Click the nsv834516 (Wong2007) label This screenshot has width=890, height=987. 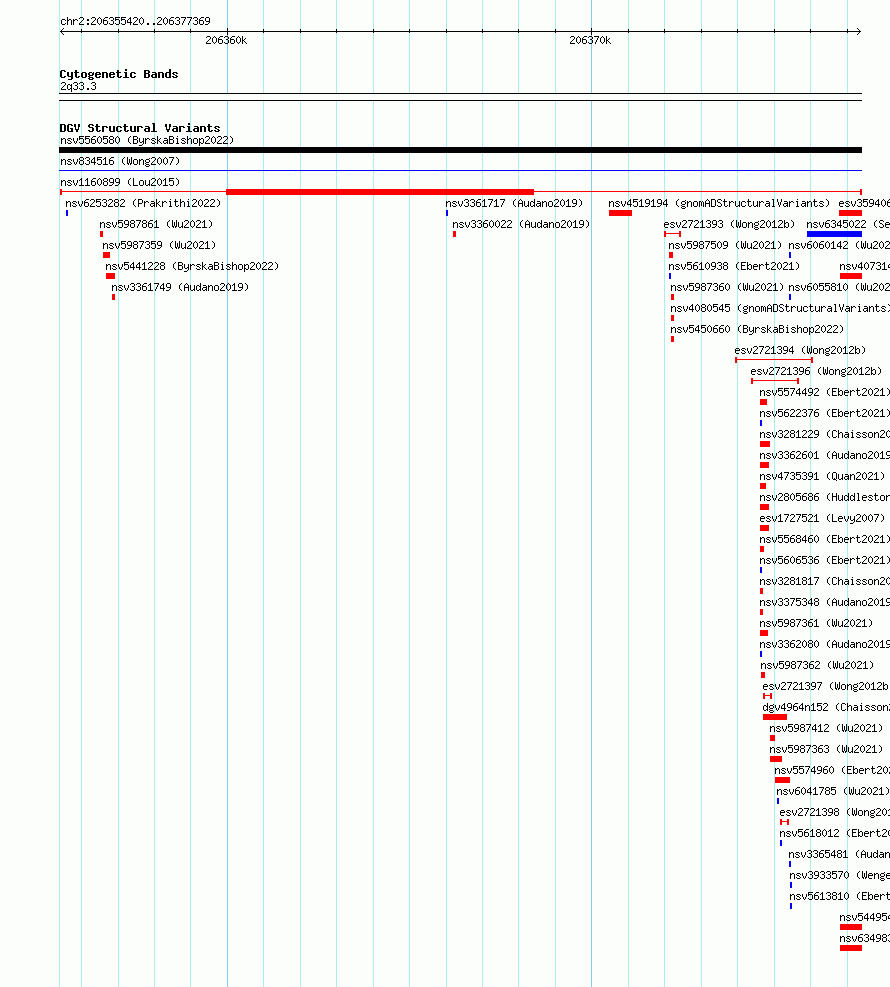coord(120,161)
